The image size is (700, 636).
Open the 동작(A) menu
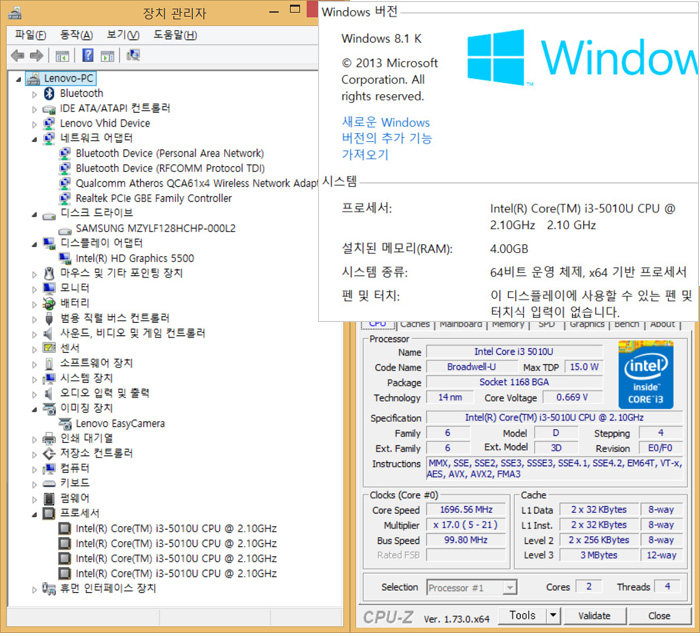click(76, 35)
